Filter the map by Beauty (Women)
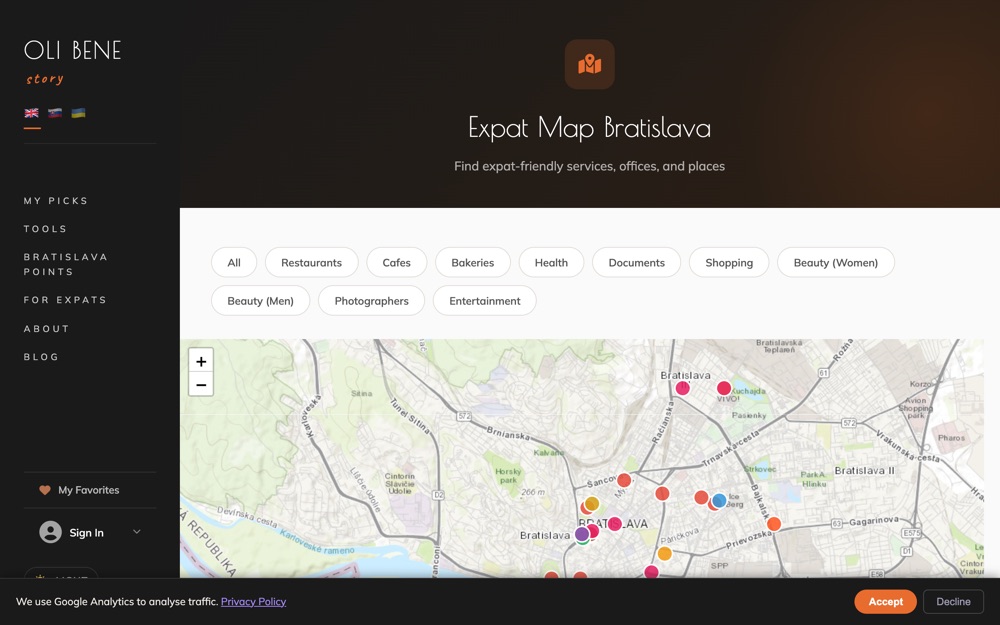This screenshot has width=1000, height=625. pos(835,262)
